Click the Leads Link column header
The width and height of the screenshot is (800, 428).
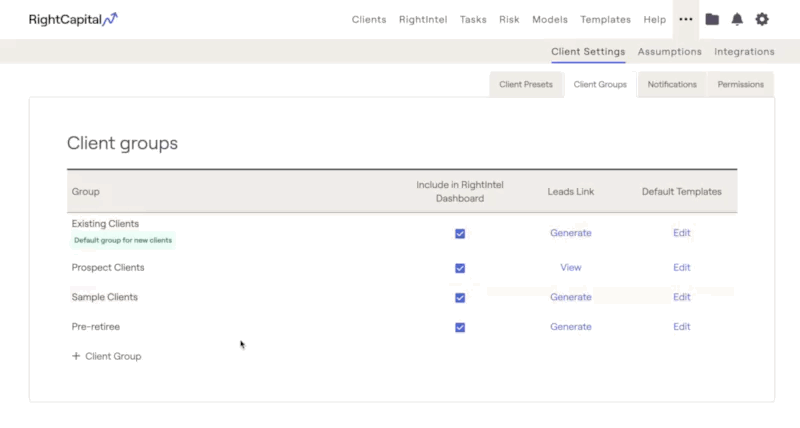click(570, 192)
